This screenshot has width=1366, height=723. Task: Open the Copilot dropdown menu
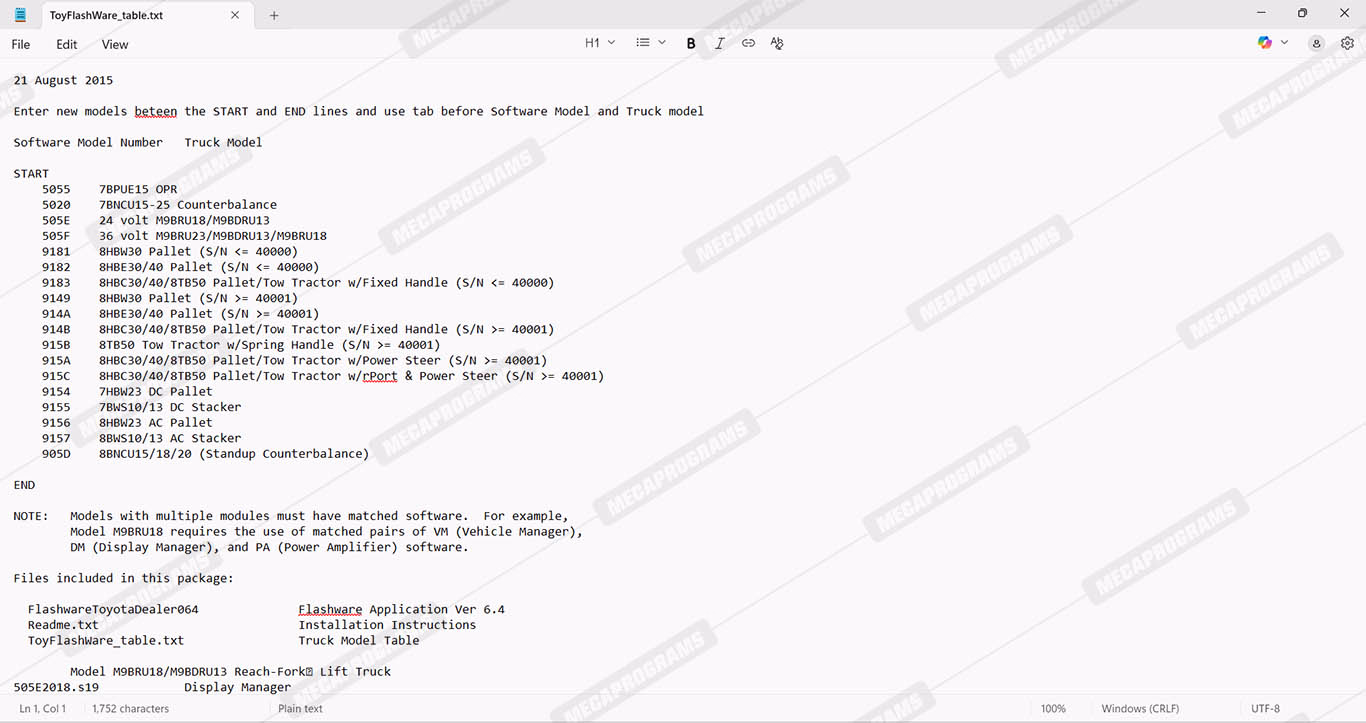[x=1285, y=43]
